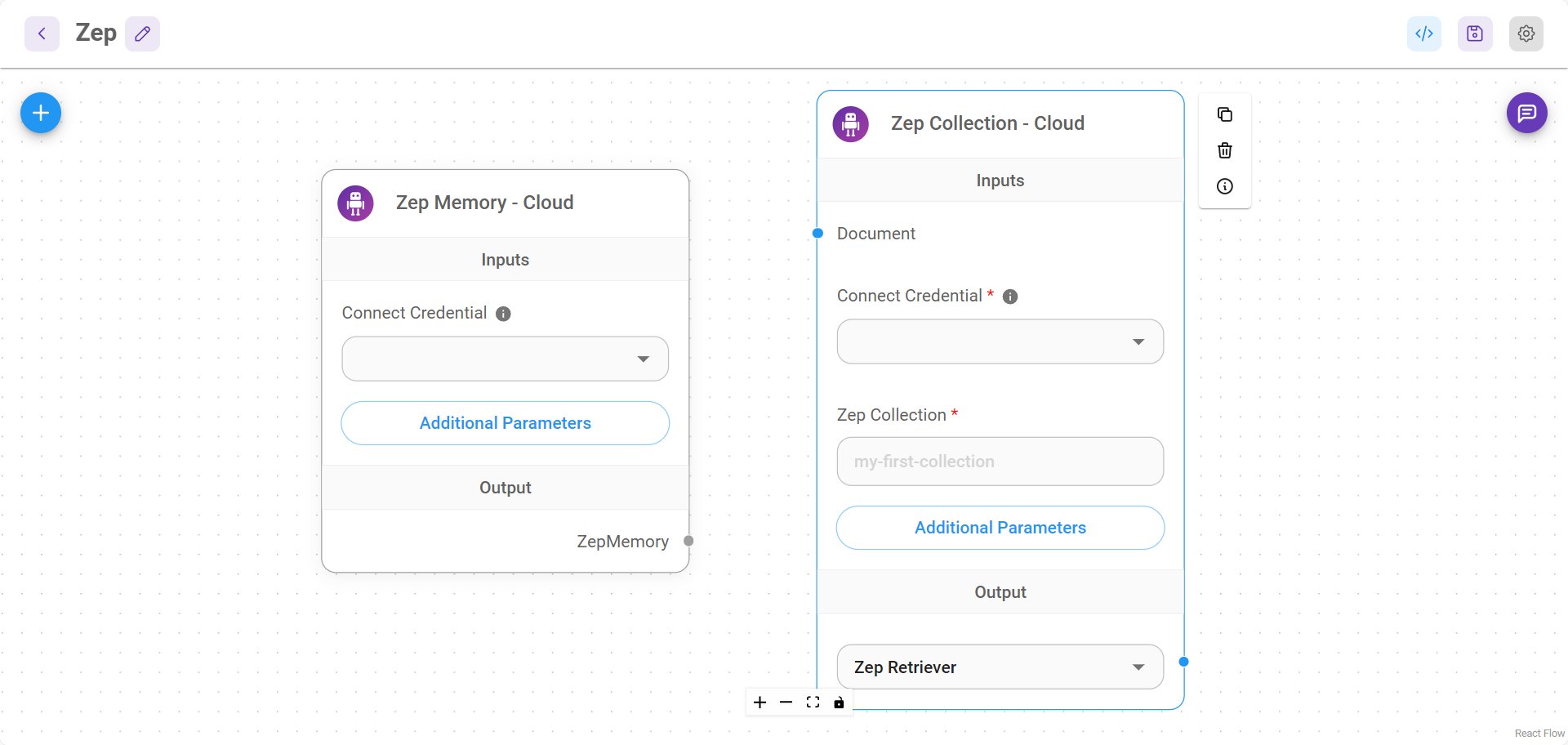Click the Zep flow title text
This screenshot has width=1568, height=745.
coord(96,33)
